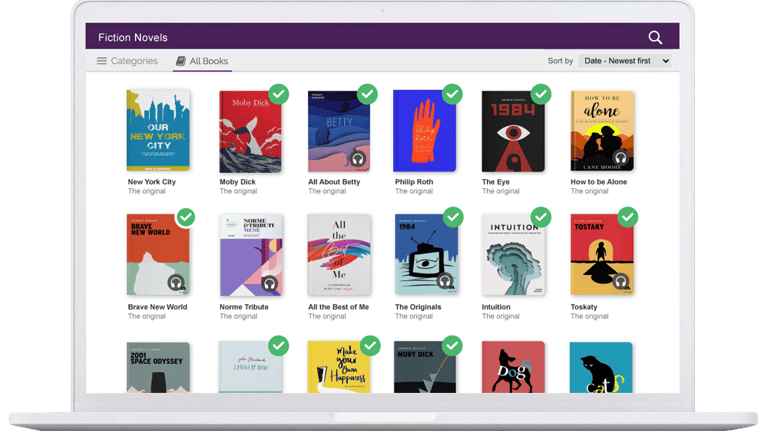Click headphones icon on Brave New World cover

point(176,283)
